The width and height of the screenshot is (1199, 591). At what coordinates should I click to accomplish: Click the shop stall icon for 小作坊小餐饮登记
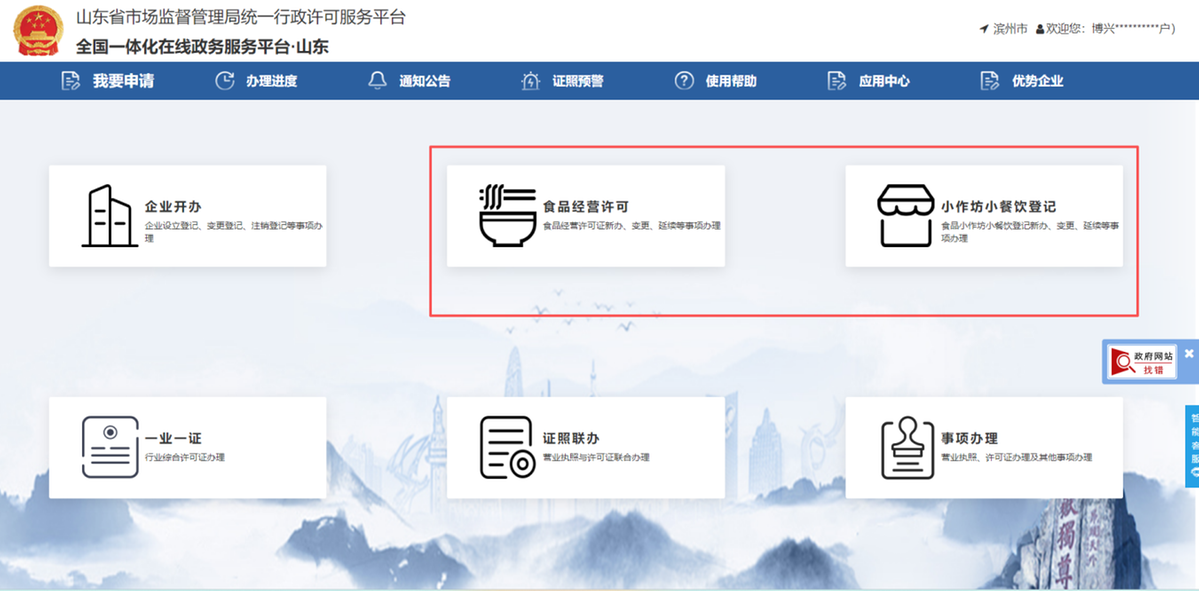(905, 216)
